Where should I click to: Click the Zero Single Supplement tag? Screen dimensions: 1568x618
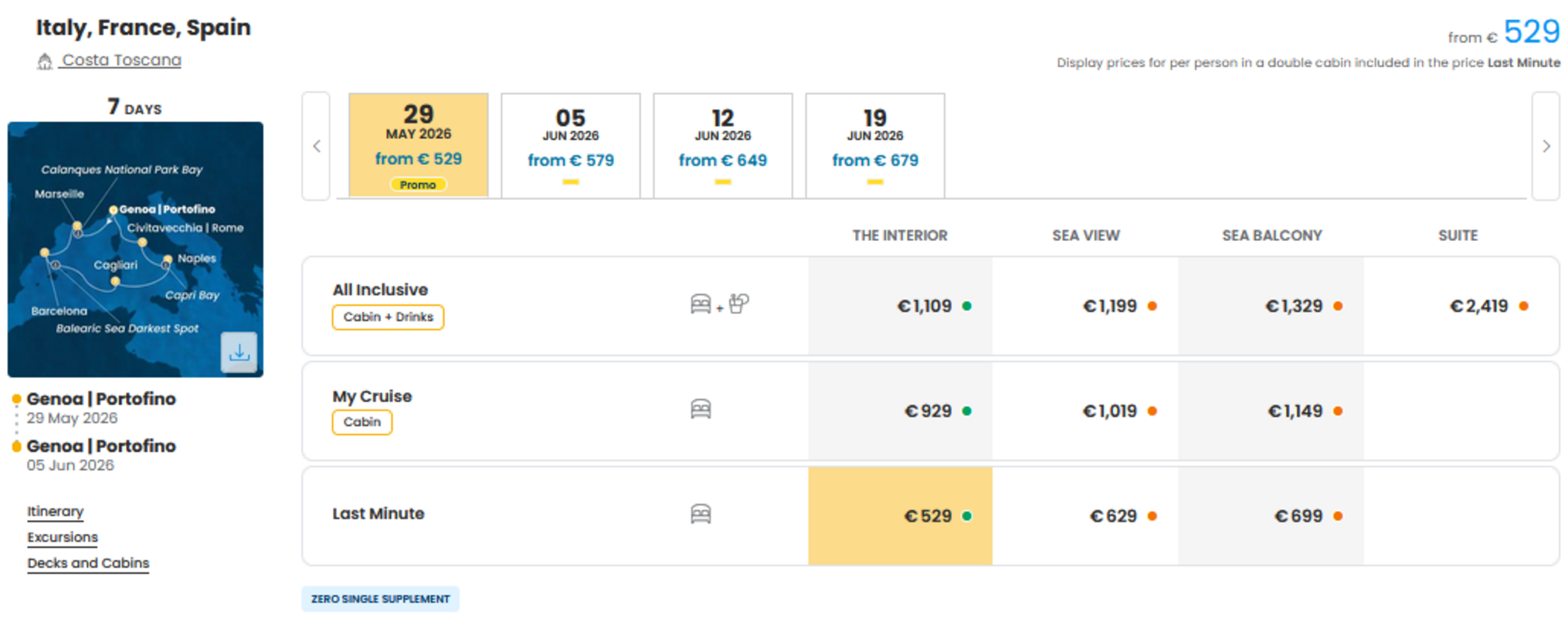point(380,599)
